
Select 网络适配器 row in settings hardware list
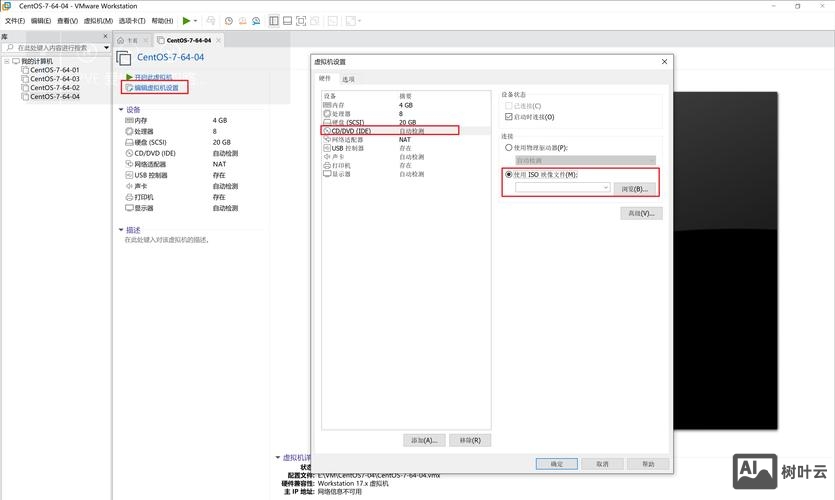pos(406,140)
